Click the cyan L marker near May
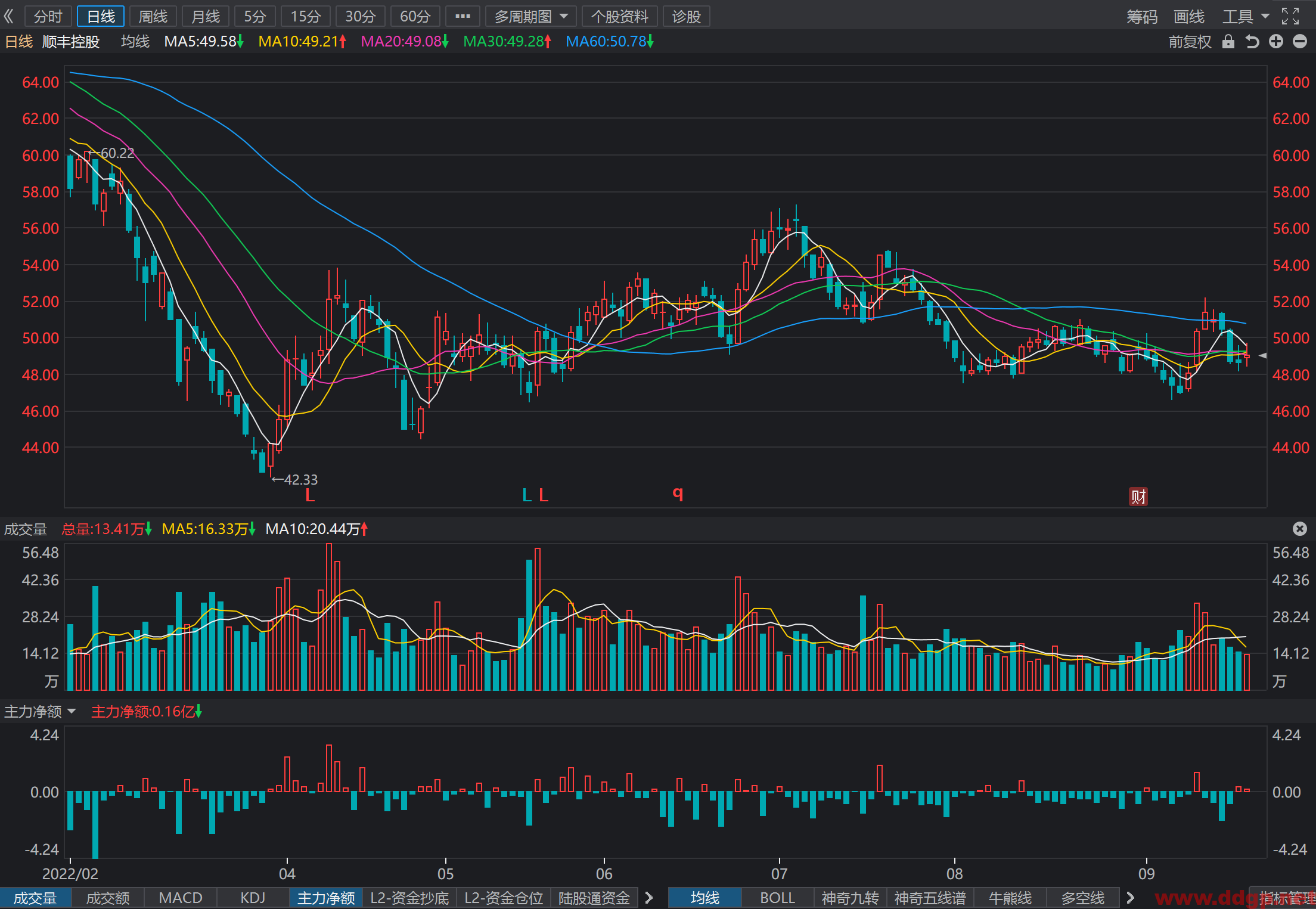The image size is (1316, 909). 527,495
